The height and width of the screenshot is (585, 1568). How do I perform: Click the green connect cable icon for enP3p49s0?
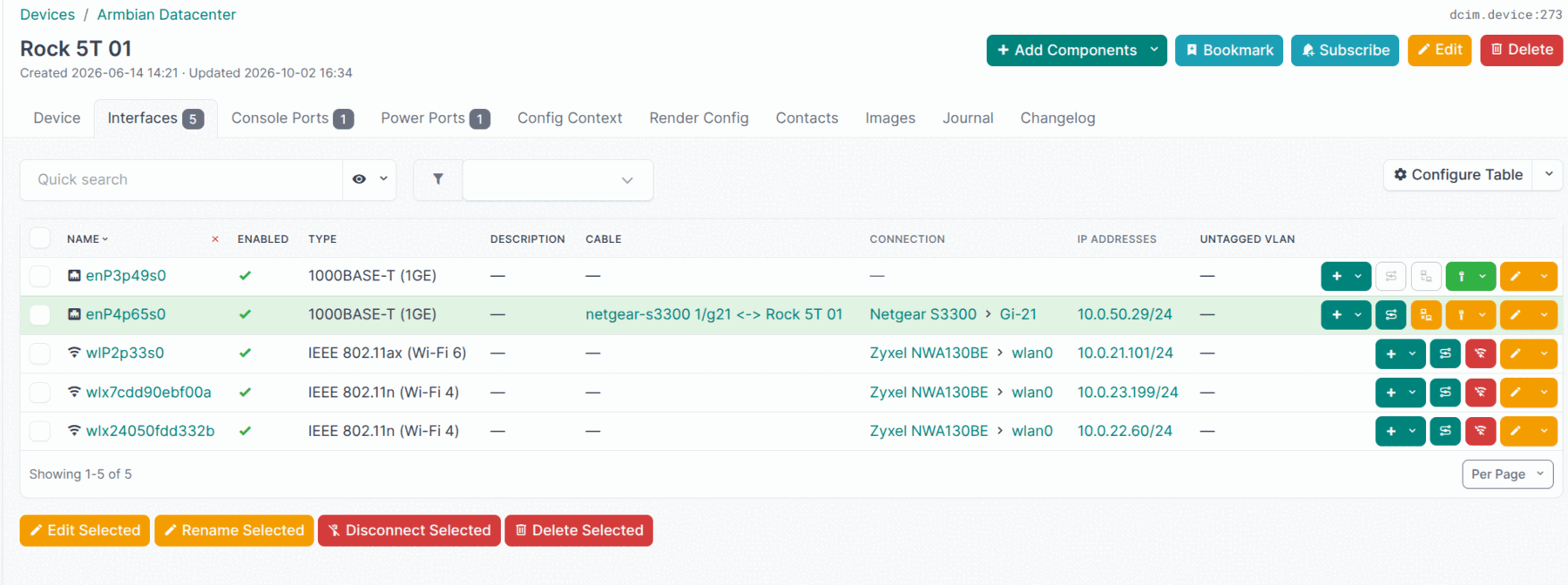click(1461, 276)
